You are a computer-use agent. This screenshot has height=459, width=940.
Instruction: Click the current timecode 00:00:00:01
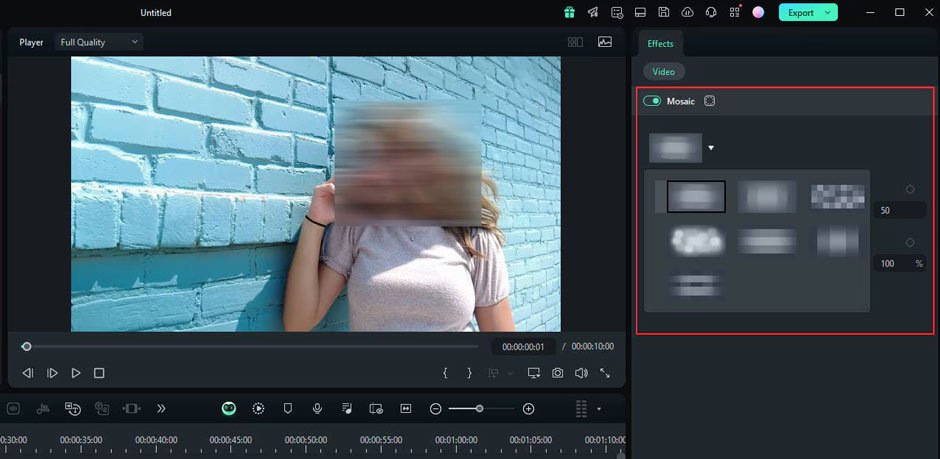point(523,346)
